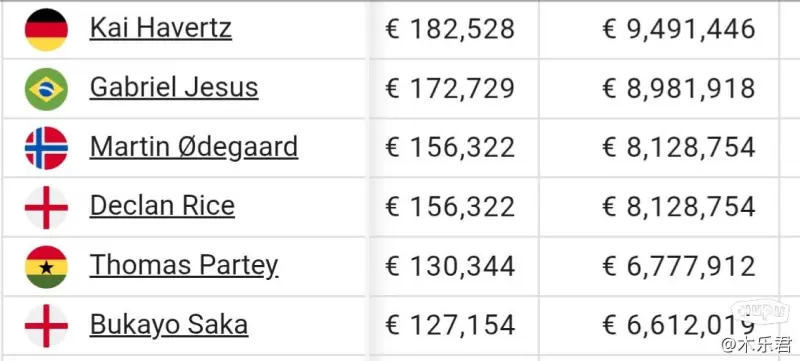
Task: Open Declan Rice player link
Action: click(x=162, y=206)
